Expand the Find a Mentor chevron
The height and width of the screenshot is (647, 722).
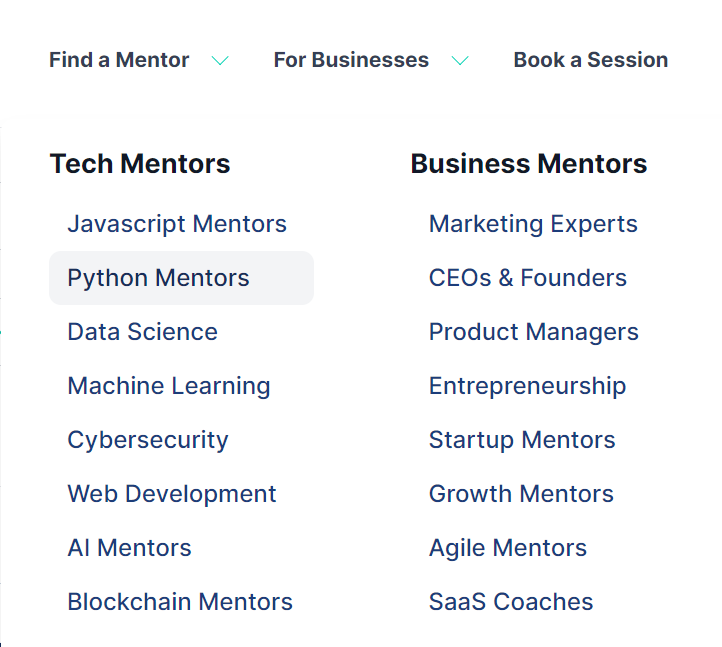[220, 61]
